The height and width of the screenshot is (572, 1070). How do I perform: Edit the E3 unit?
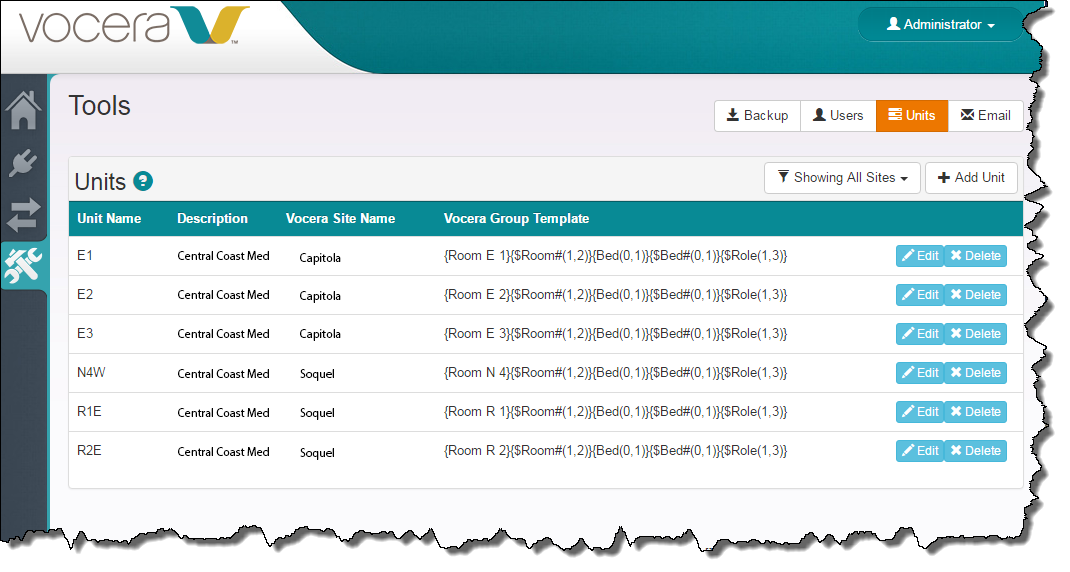point(920,334)
